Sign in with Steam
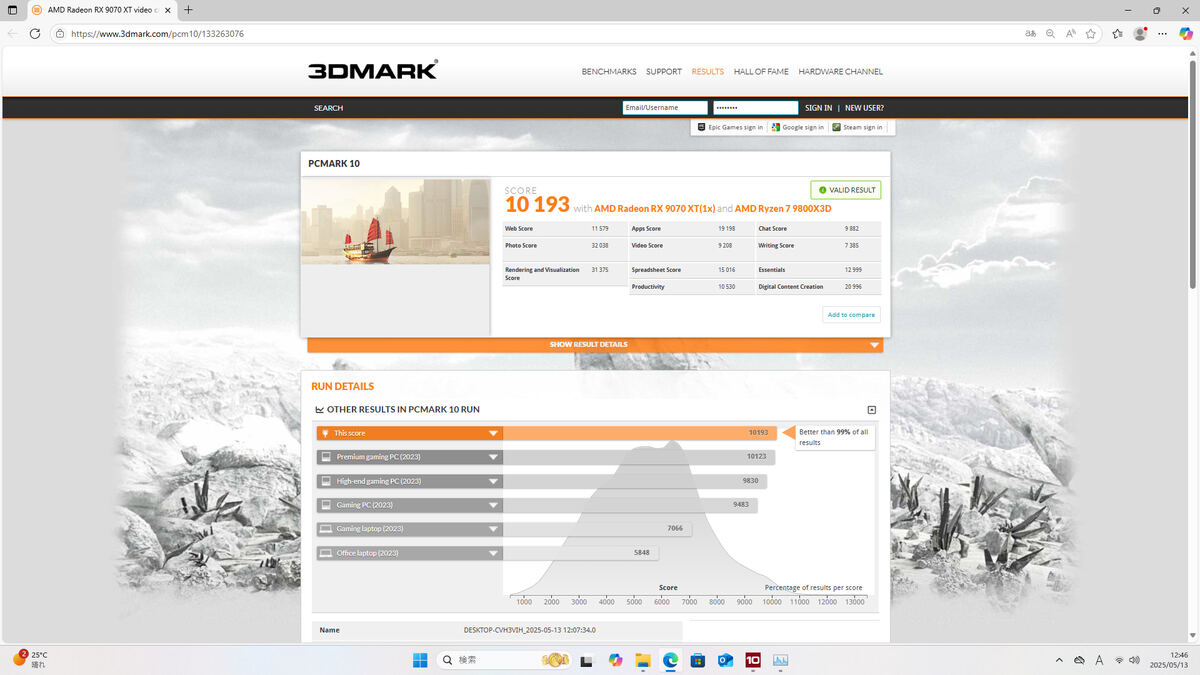Screen dimensions: 1200x675 click(857, 127)
